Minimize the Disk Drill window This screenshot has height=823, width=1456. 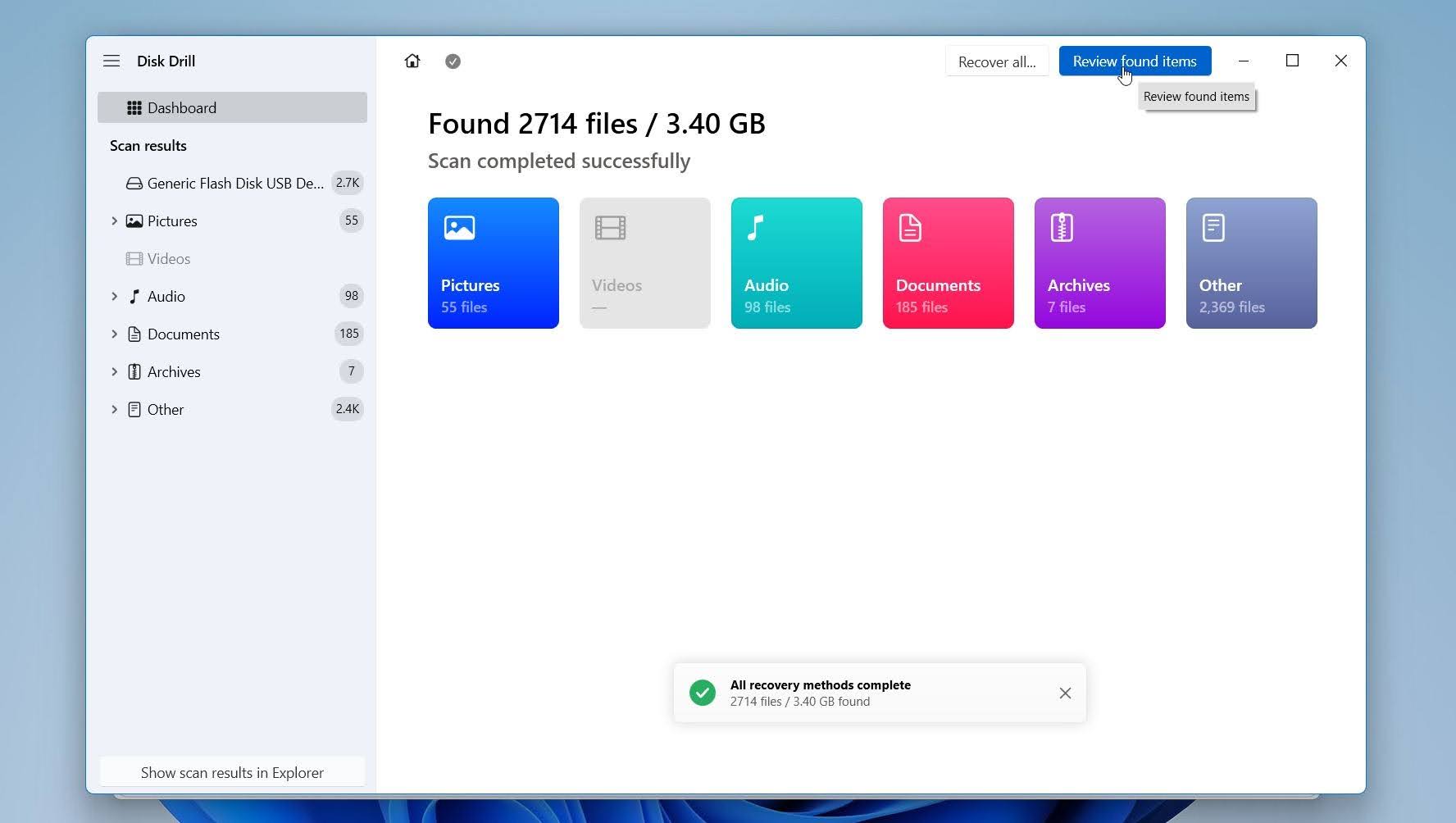point(1244,61)
